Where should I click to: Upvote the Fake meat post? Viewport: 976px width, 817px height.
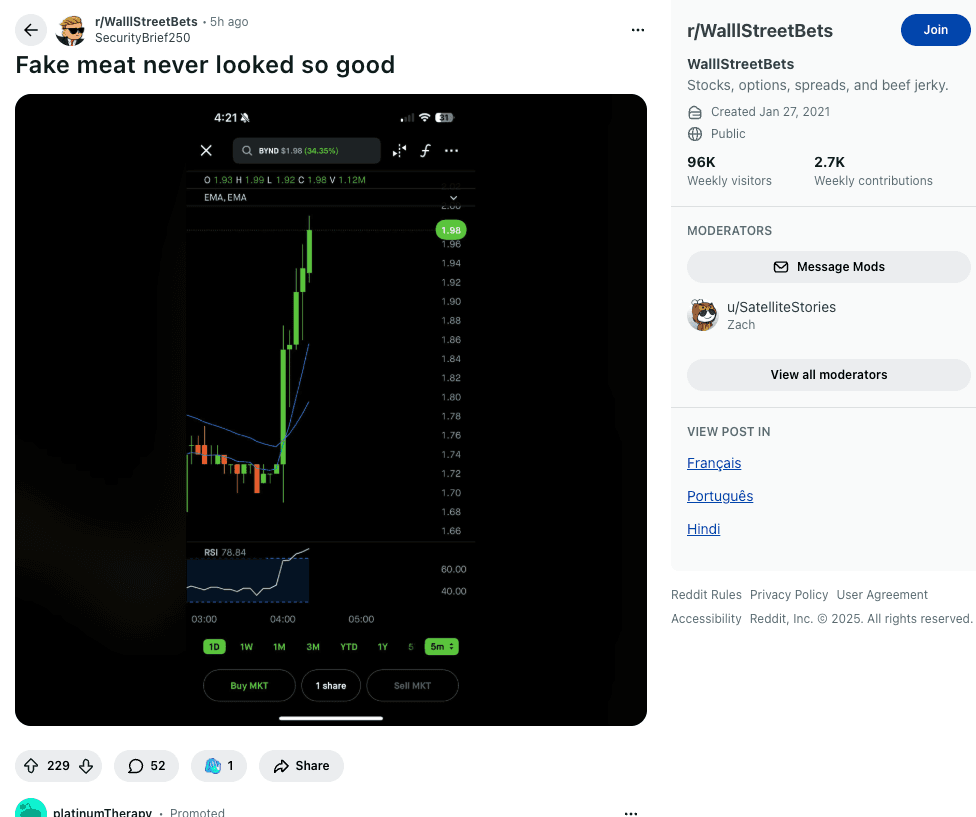[x=31, y=766]
